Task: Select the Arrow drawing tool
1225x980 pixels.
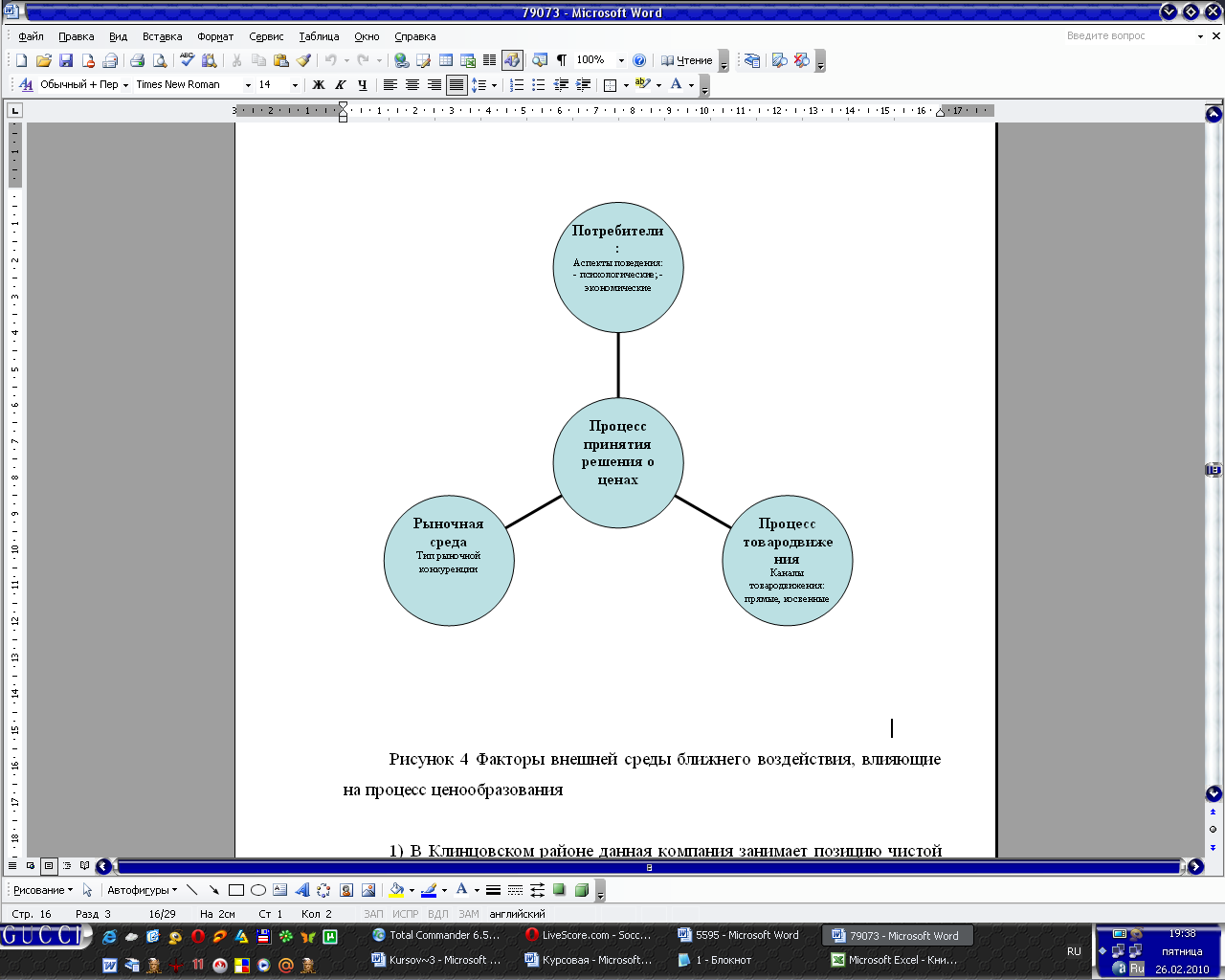Action: click(213, 890)
